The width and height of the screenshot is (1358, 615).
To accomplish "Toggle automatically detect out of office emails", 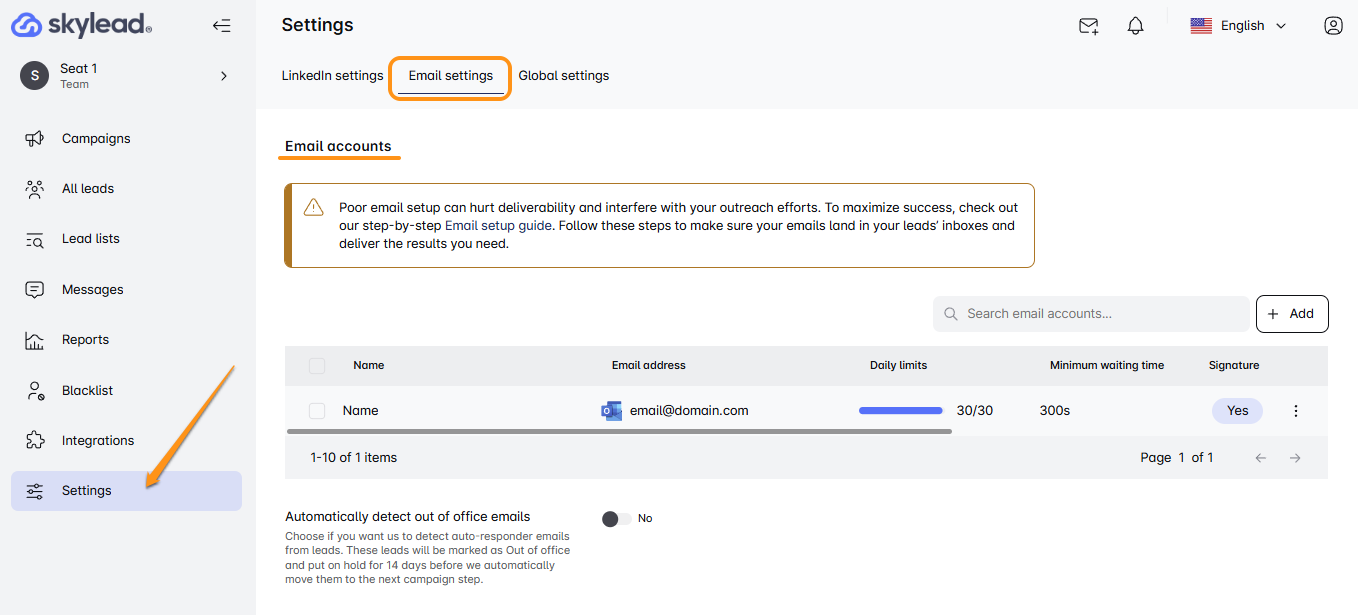I will pos(616,518).
